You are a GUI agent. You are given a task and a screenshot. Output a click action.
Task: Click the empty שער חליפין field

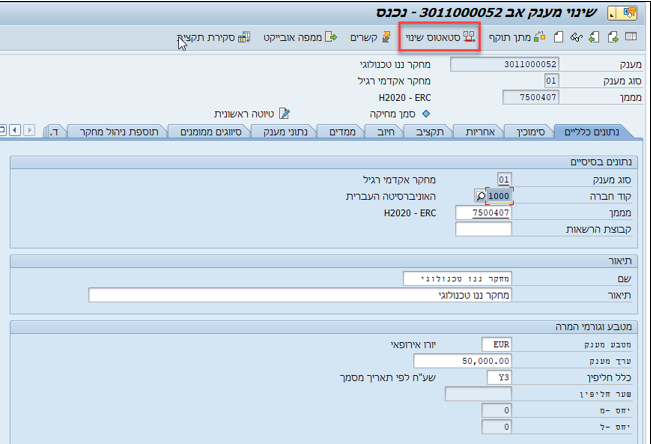[x=478, y=394]
